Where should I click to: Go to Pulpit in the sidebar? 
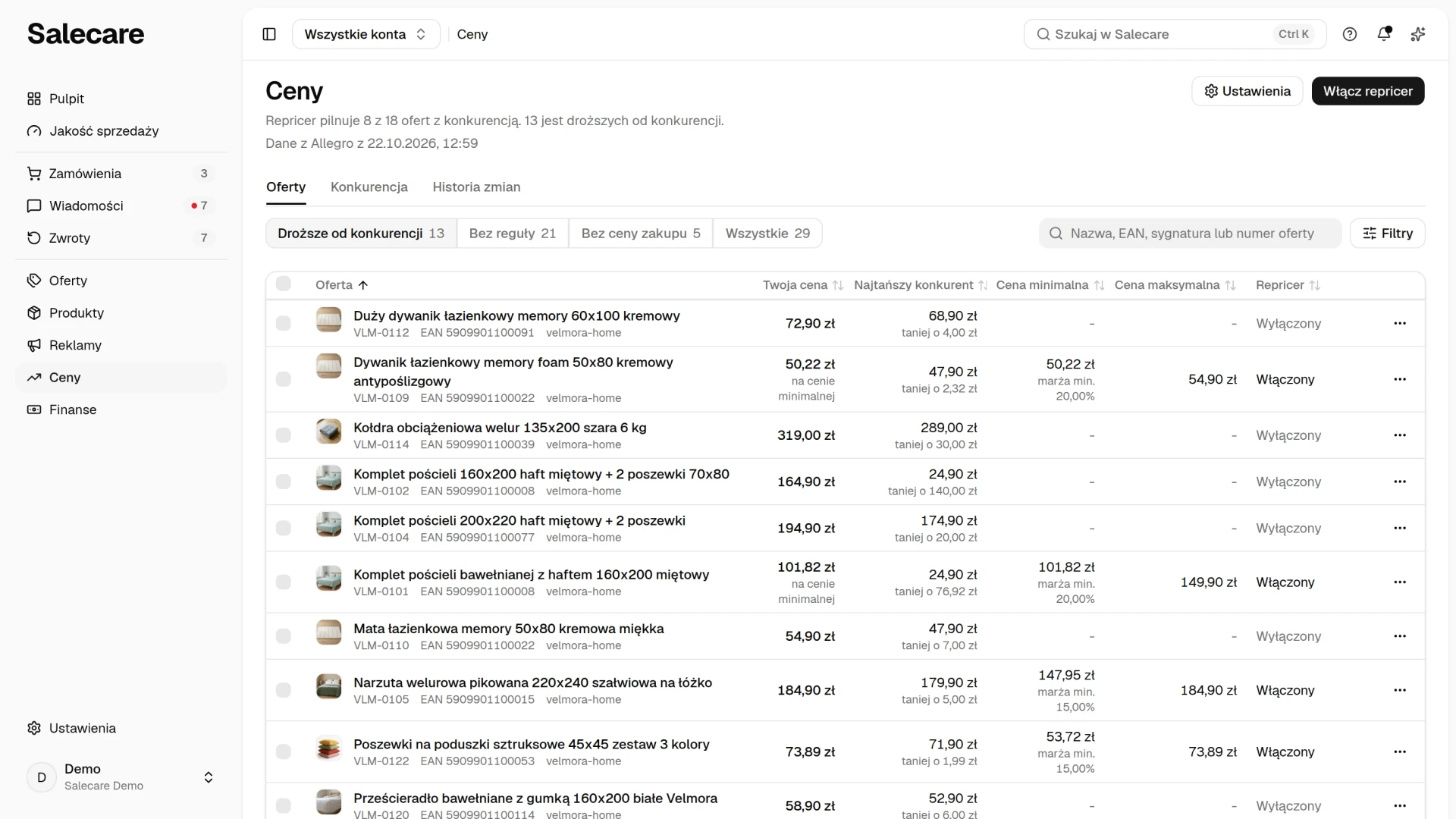tap(121, 99)
